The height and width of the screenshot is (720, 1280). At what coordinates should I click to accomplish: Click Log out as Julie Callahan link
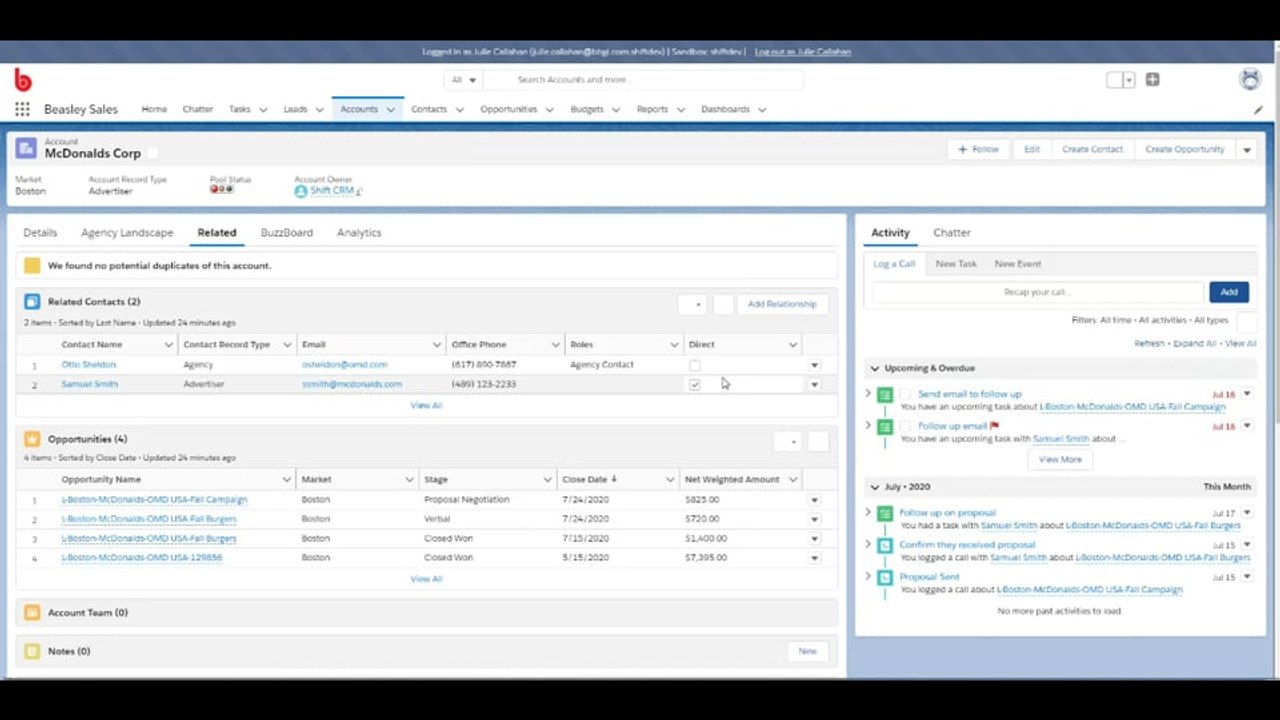[x=802, y=52]
